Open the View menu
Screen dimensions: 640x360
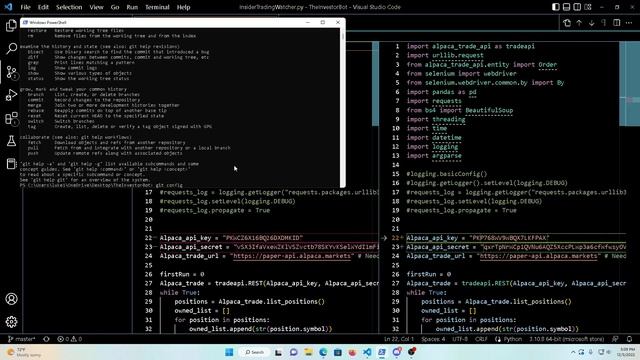click(x=96, y=7)
